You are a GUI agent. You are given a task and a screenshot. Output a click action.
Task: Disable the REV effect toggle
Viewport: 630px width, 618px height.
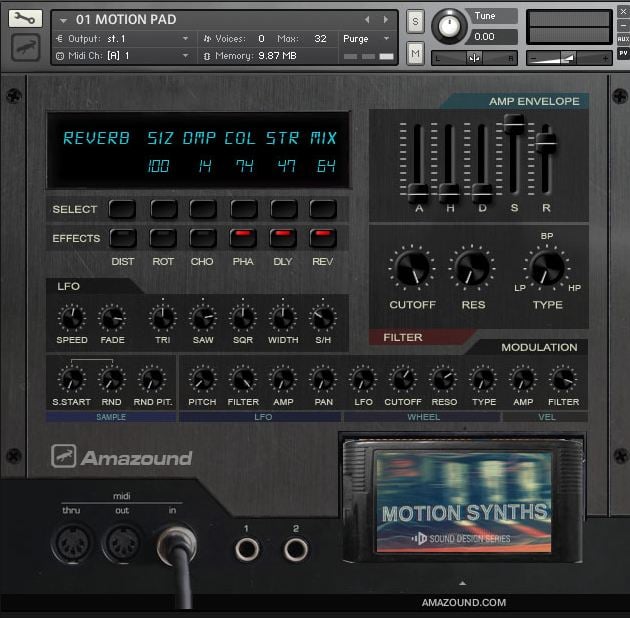[323, 238]
